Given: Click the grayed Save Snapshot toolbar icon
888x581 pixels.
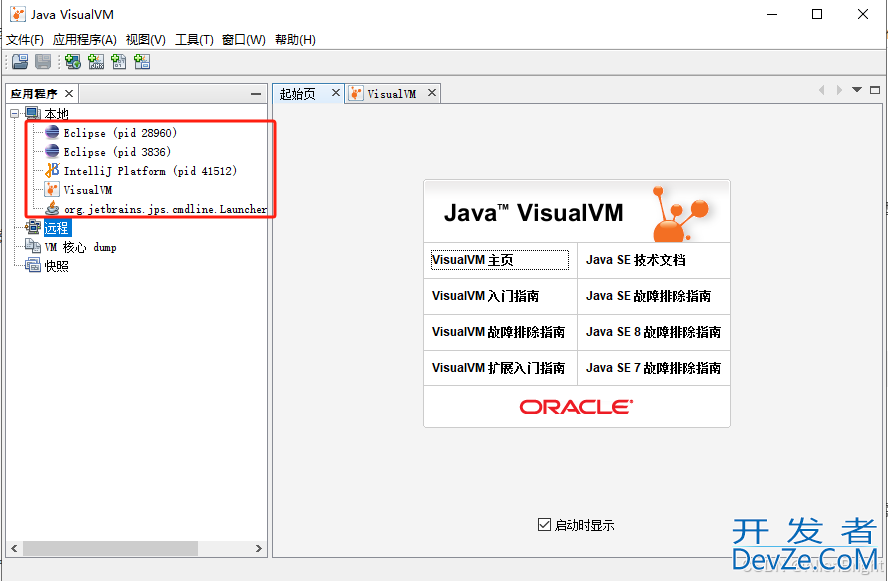Looking at the screenshot, I should click(x=43, y=62).
